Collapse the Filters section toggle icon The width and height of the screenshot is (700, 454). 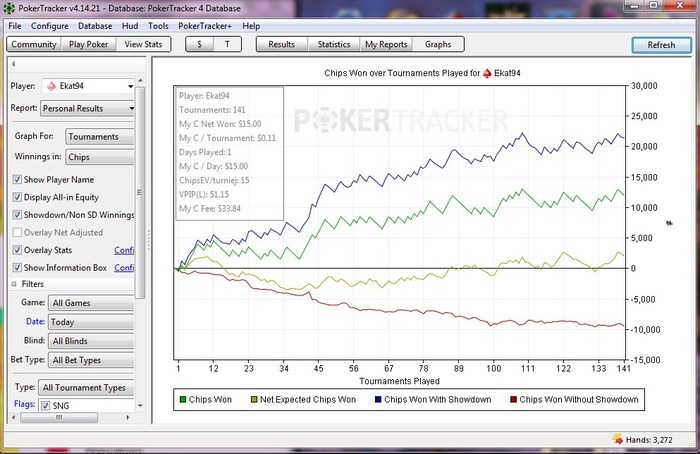(x=14, y=284)
